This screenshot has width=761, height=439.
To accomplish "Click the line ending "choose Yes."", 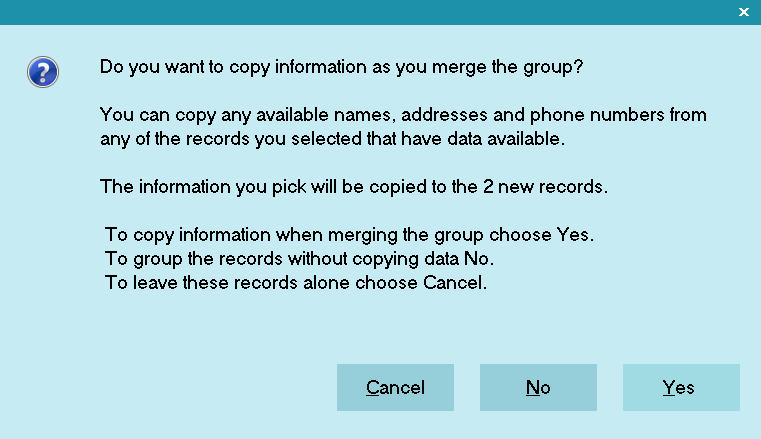I will click(x=349, y=235).
